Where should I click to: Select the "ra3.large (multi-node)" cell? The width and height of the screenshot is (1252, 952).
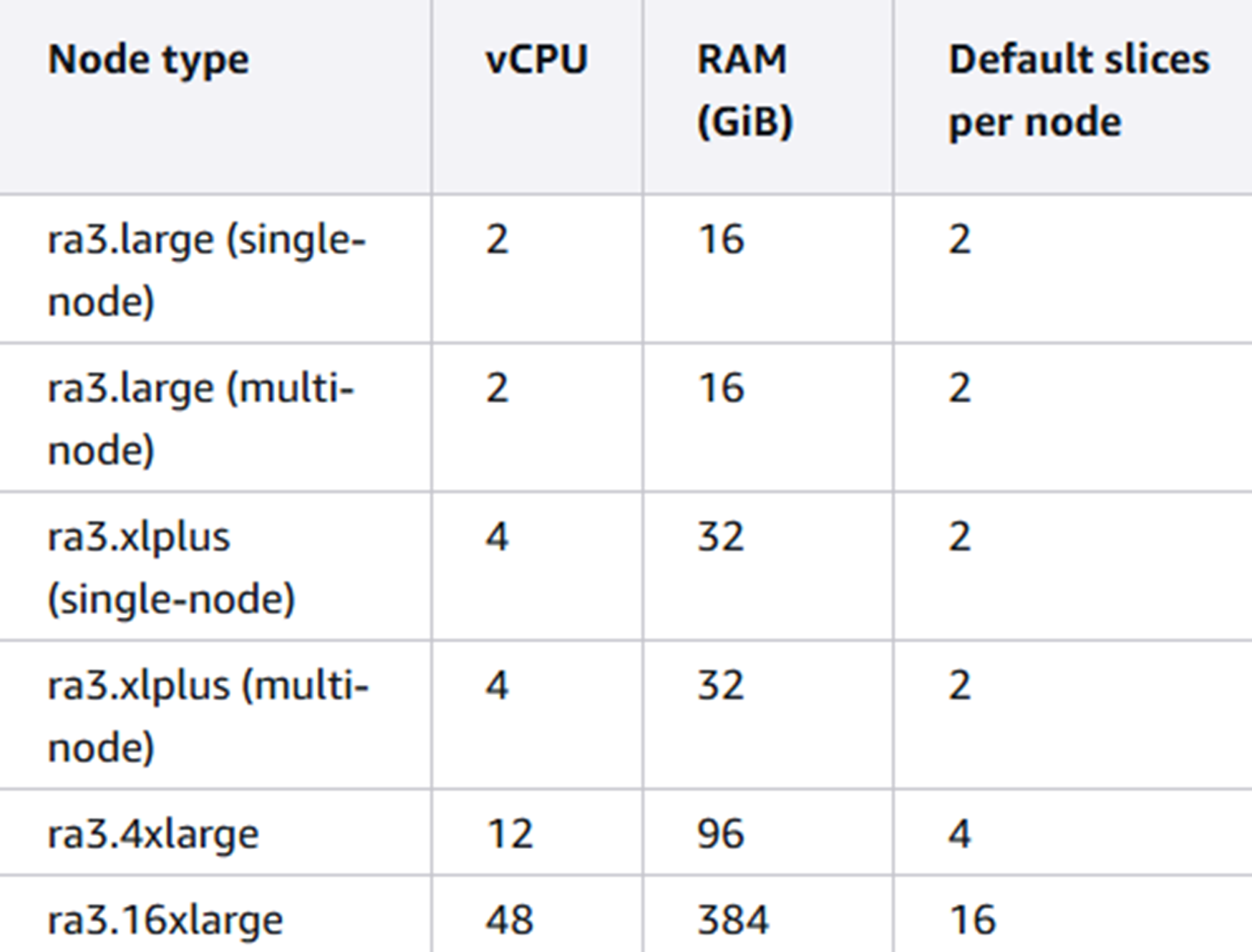[x=200, y=419]
